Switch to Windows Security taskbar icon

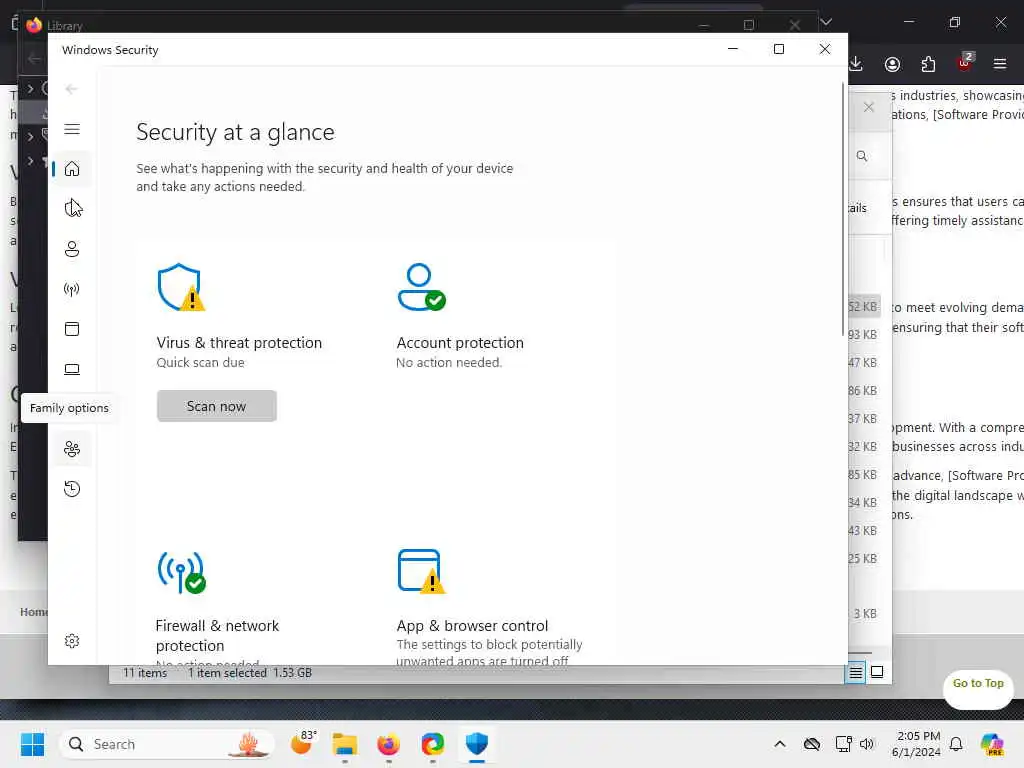click(477, 744)
